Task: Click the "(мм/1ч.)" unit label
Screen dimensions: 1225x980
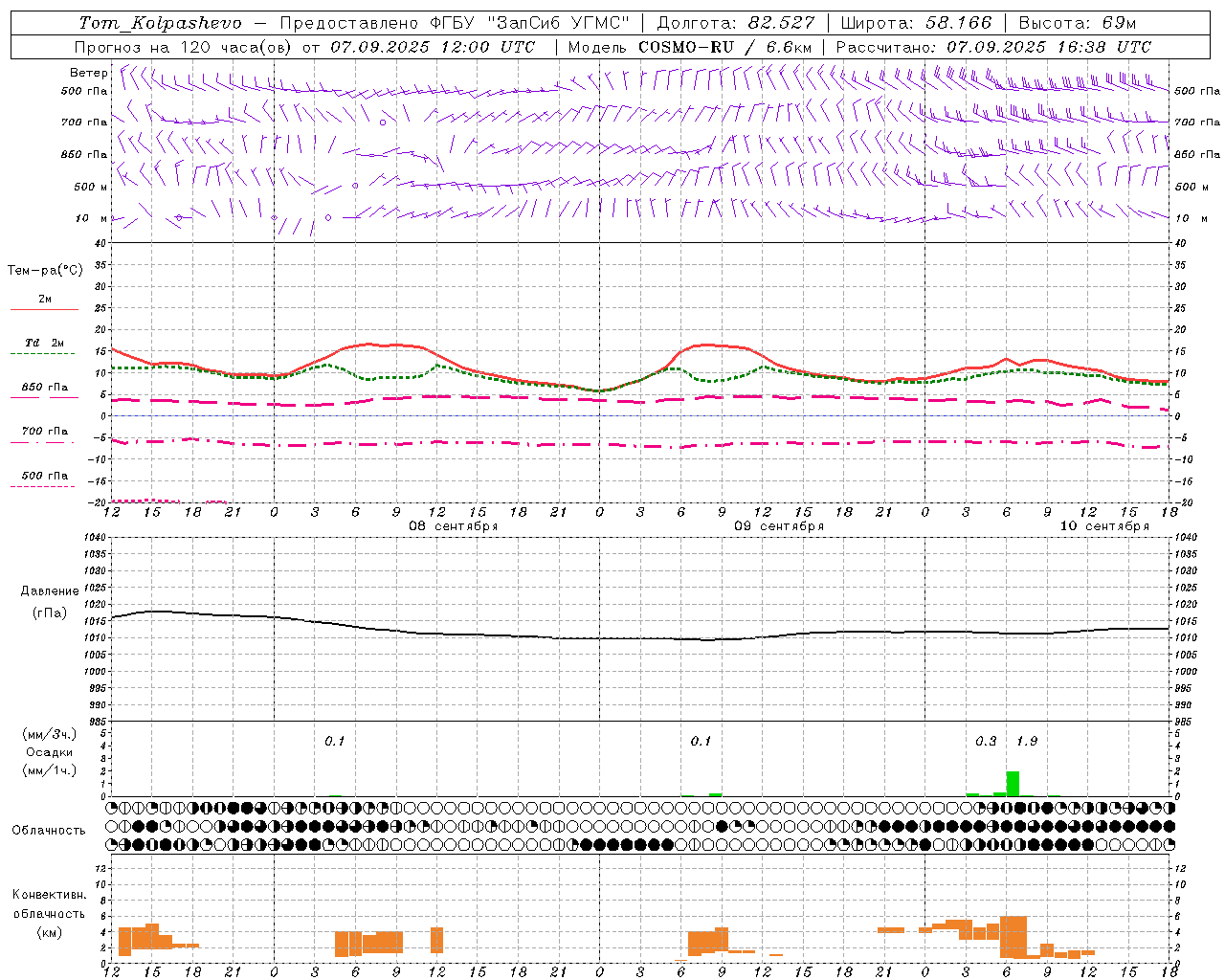Action: point(50,770)
